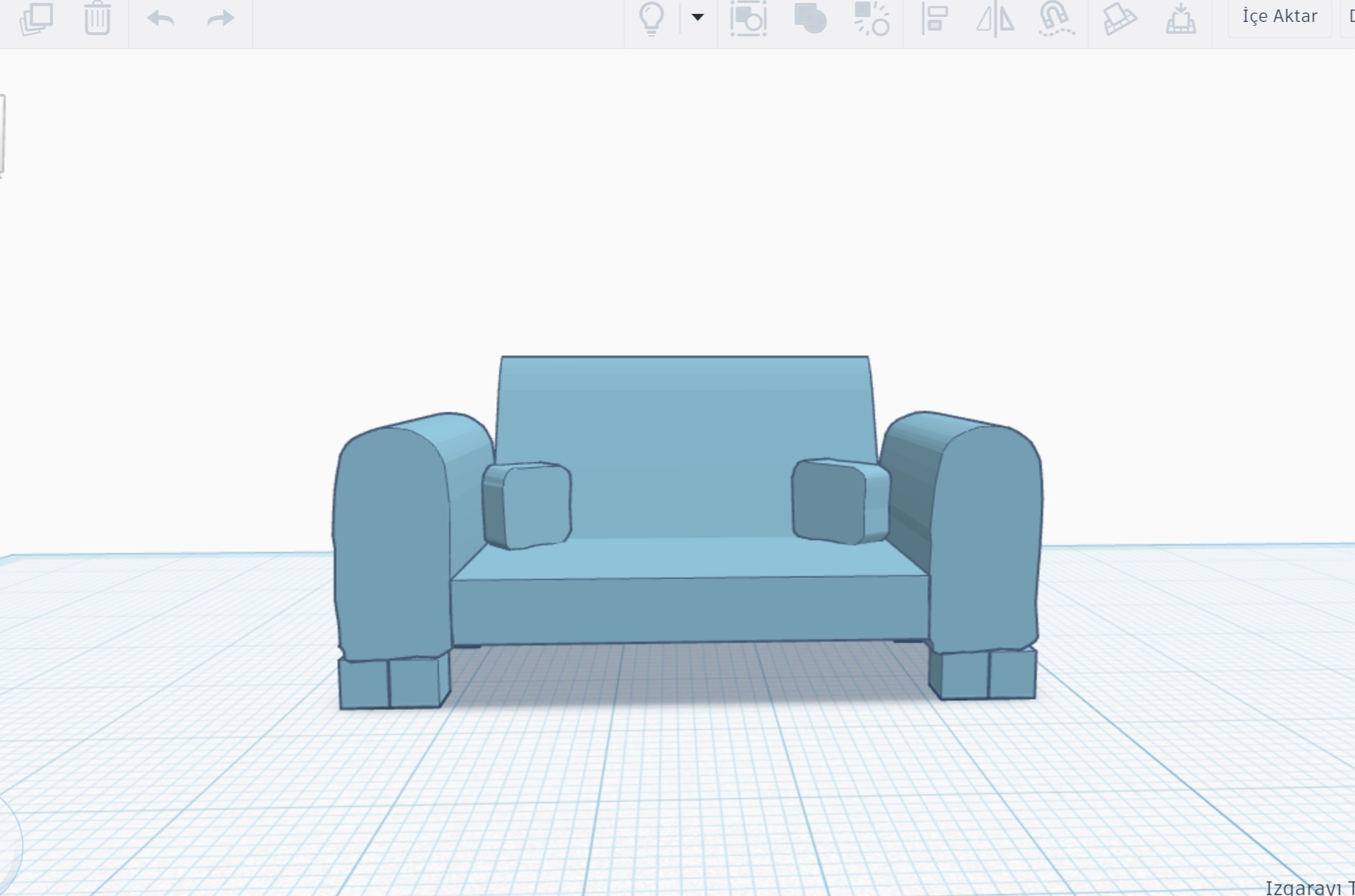Select the right pillow on the sofa
Screen dimensions: 1355x896
[x=841, y=502]
